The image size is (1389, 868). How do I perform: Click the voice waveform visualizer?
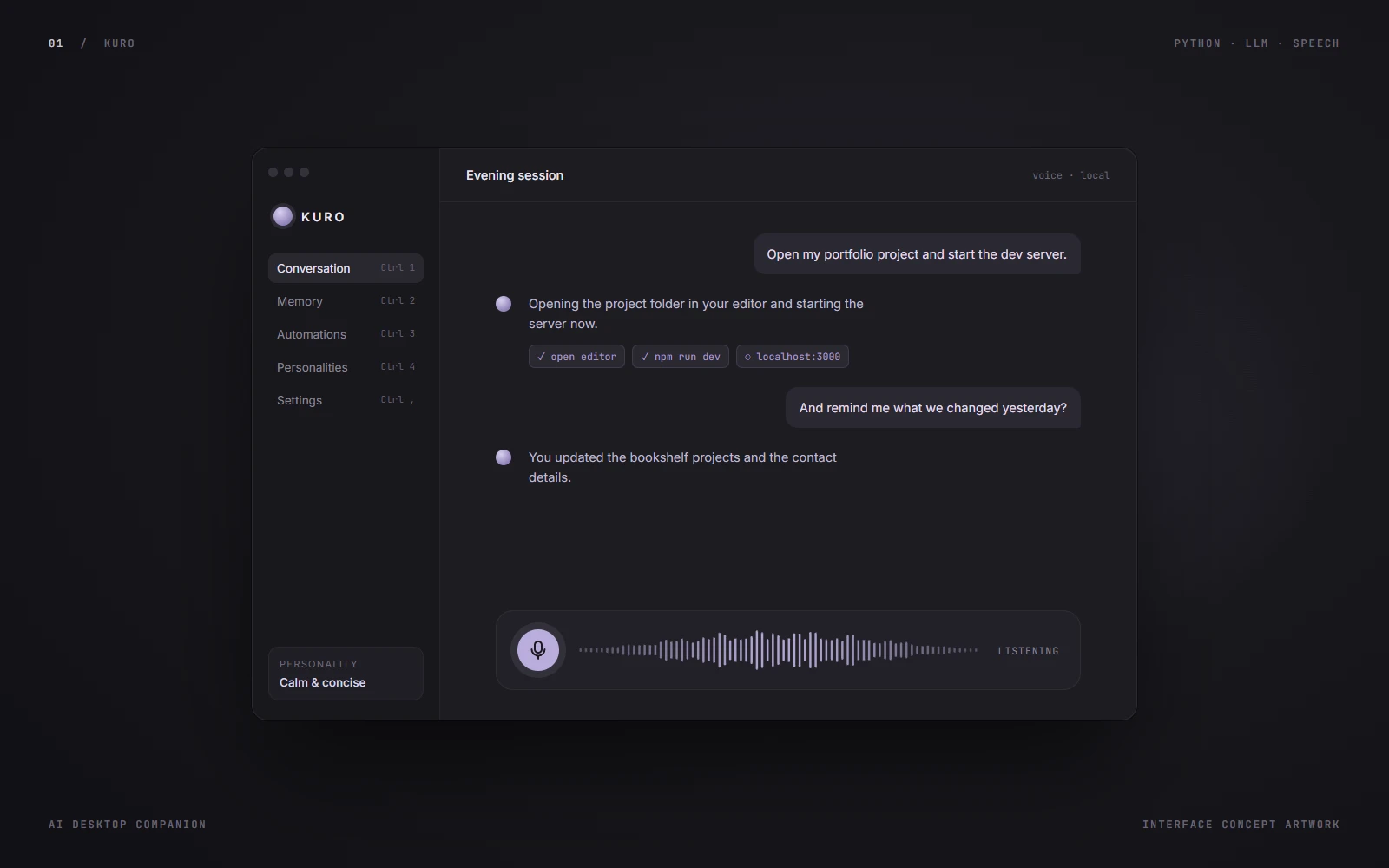click(779, 650)
